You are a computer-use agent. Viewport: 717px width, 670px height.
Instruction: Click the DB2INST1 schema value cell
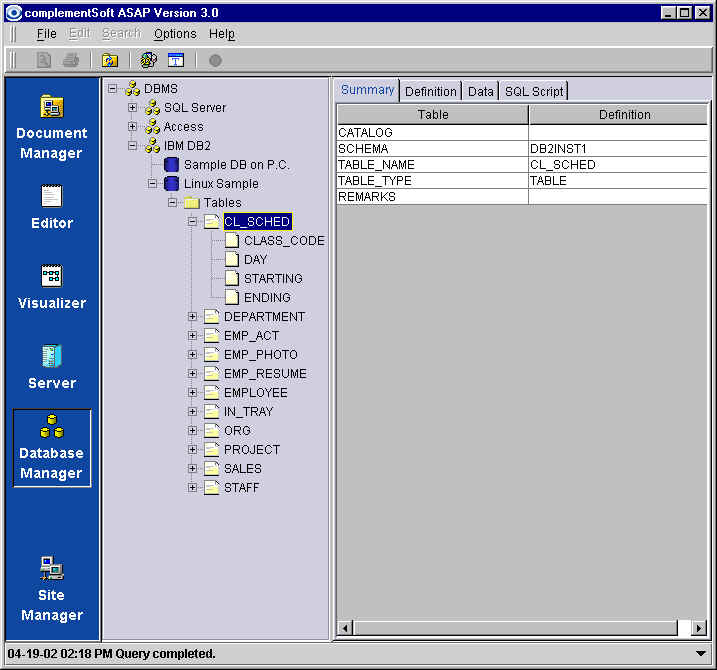pos(618,149)
